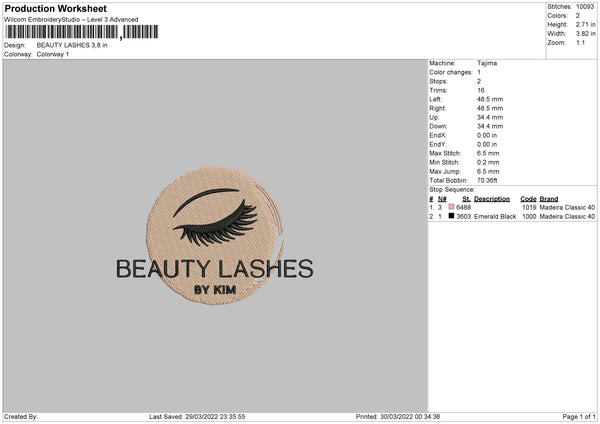Click the black Emerald Black color swatch
600x424 pixels.
point(451,216)
